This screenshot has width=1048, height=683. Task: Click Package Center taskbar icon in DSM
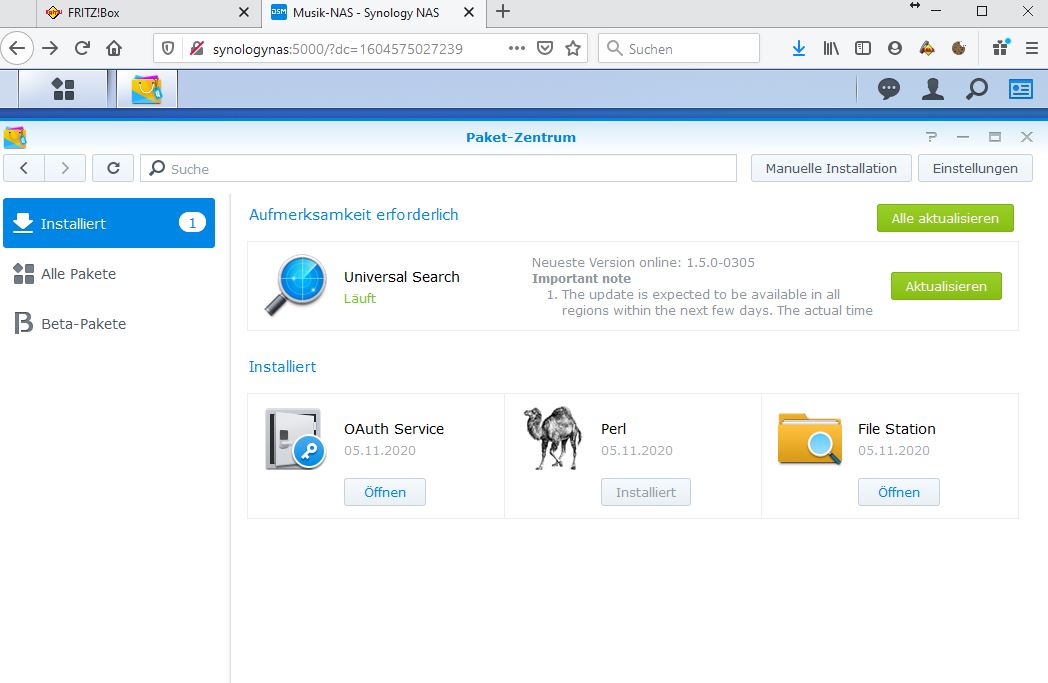click(147, 89)
